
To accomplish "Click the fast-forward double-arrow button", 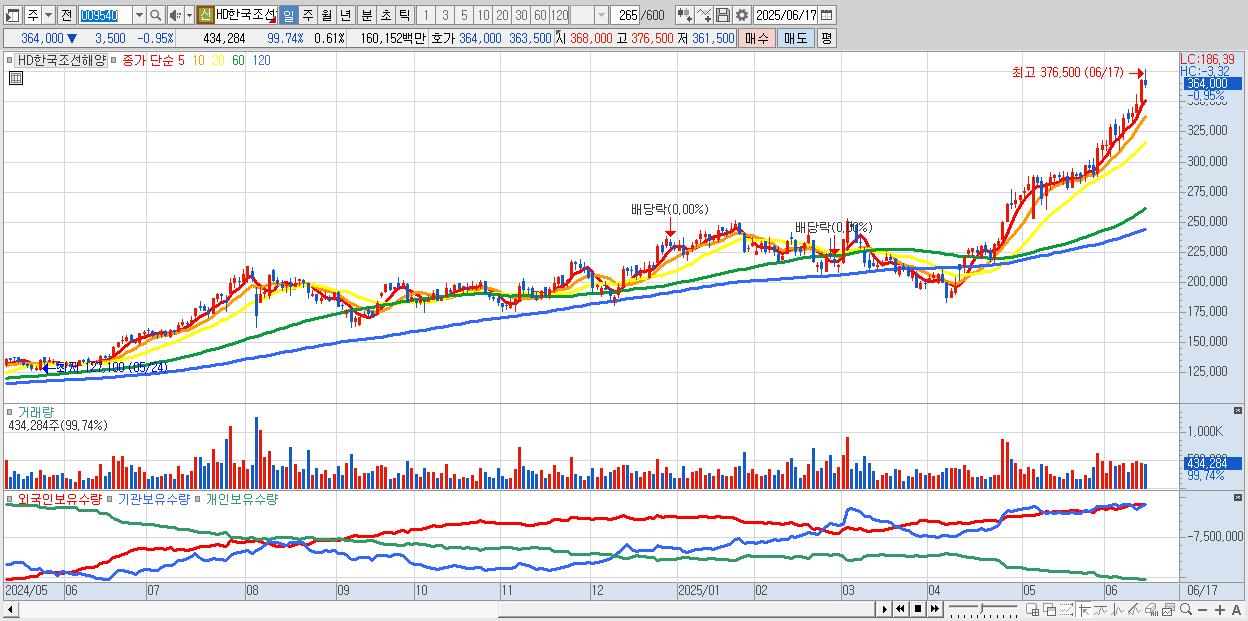I will pyautogui.click(x=935, y=609).
